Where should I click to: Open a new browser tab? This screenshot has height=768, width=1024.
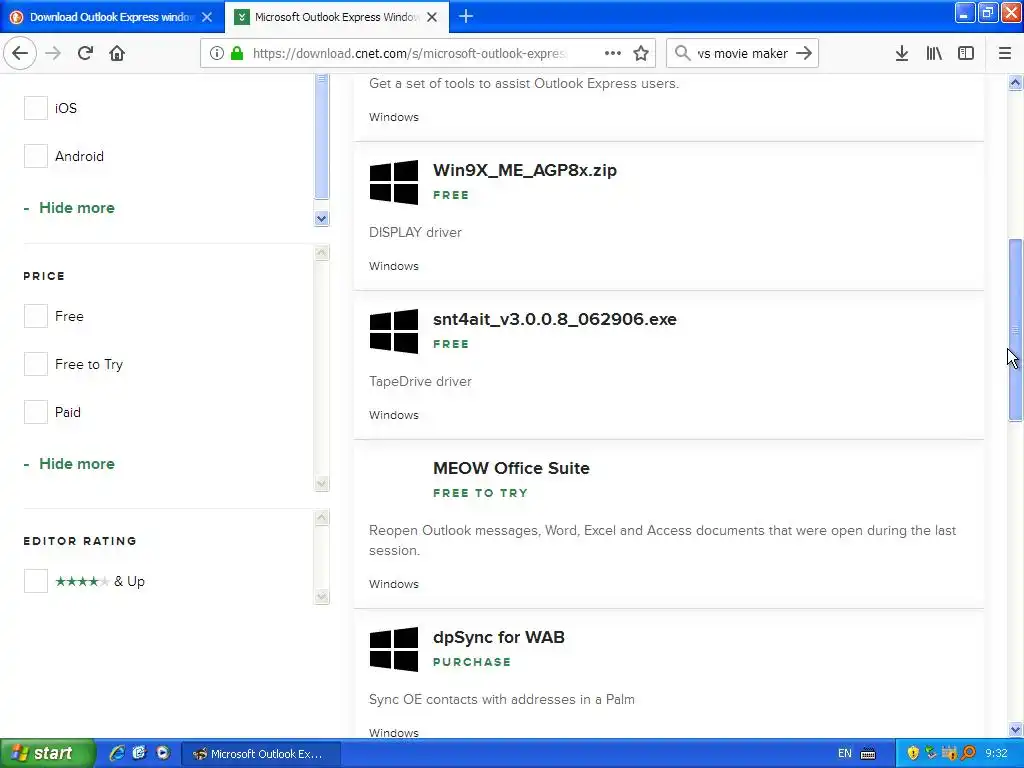tap(466, 16)
